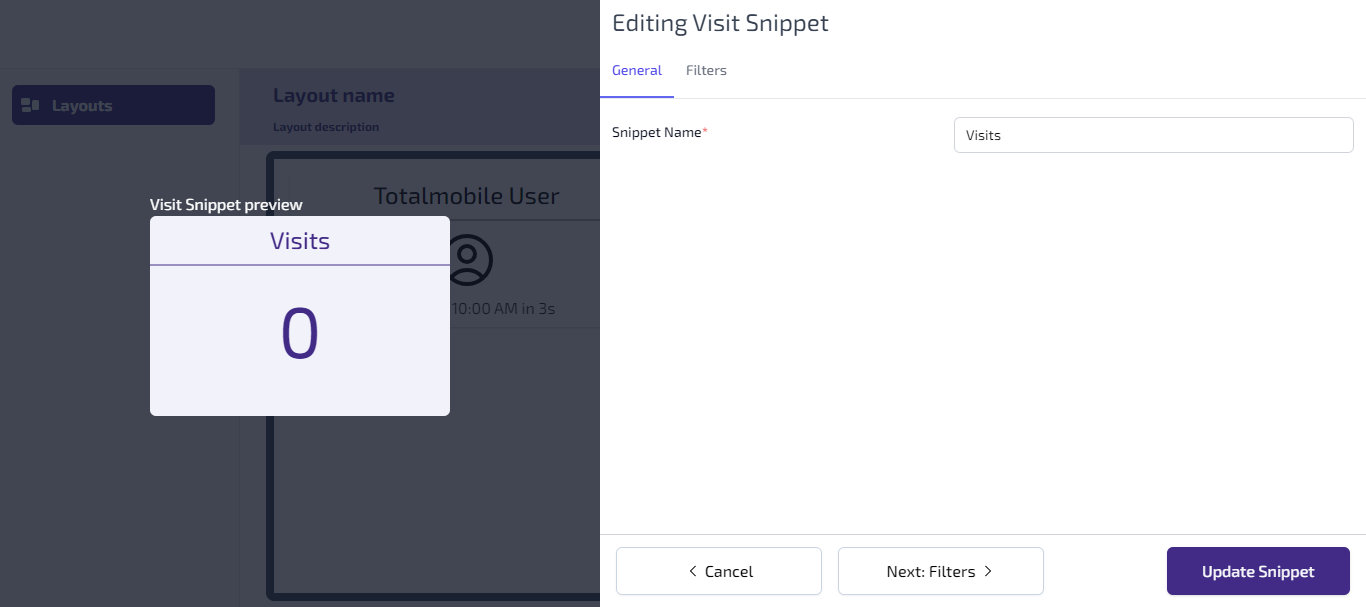
Task: Click the Layout description text
Action: [x=326, y=127]
